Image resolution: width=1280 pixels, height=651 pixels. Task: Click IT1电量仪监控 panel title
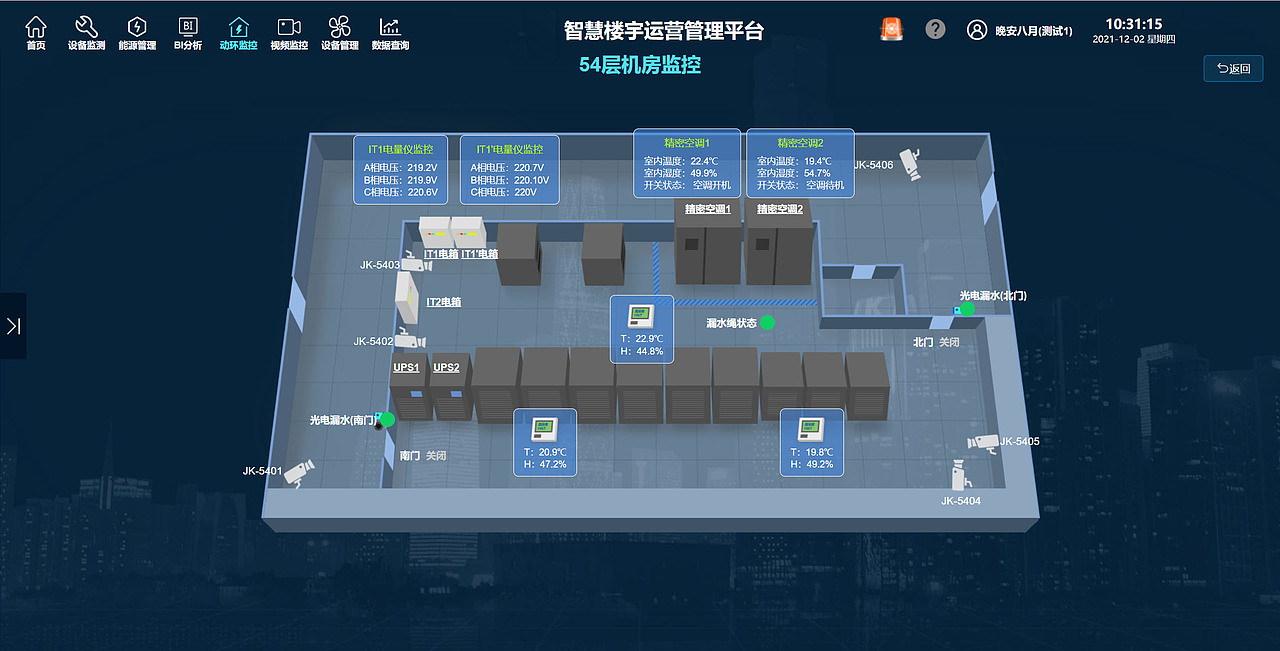click(x=400, y=149)
